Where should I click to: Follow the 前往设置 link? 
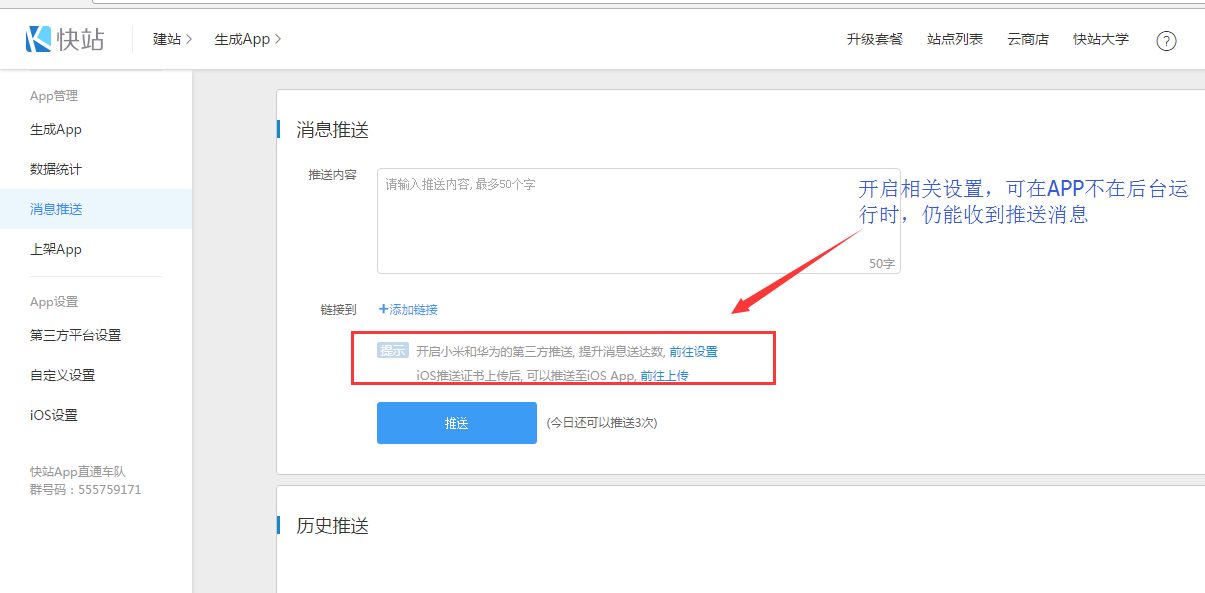(x=693, y=352)
